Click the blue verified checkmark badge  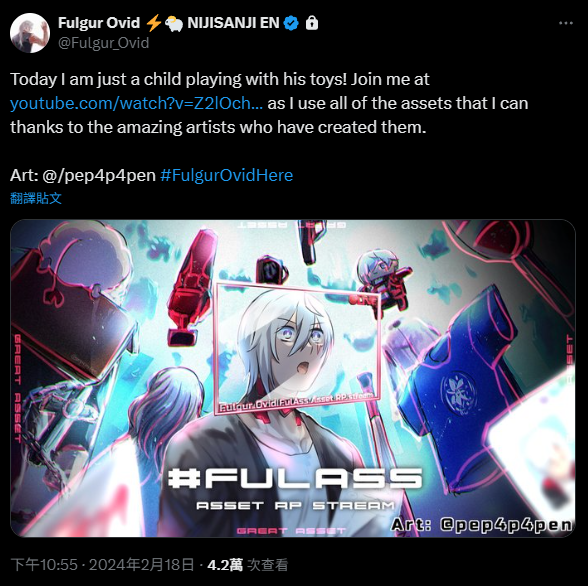click(x=291, y=23)
